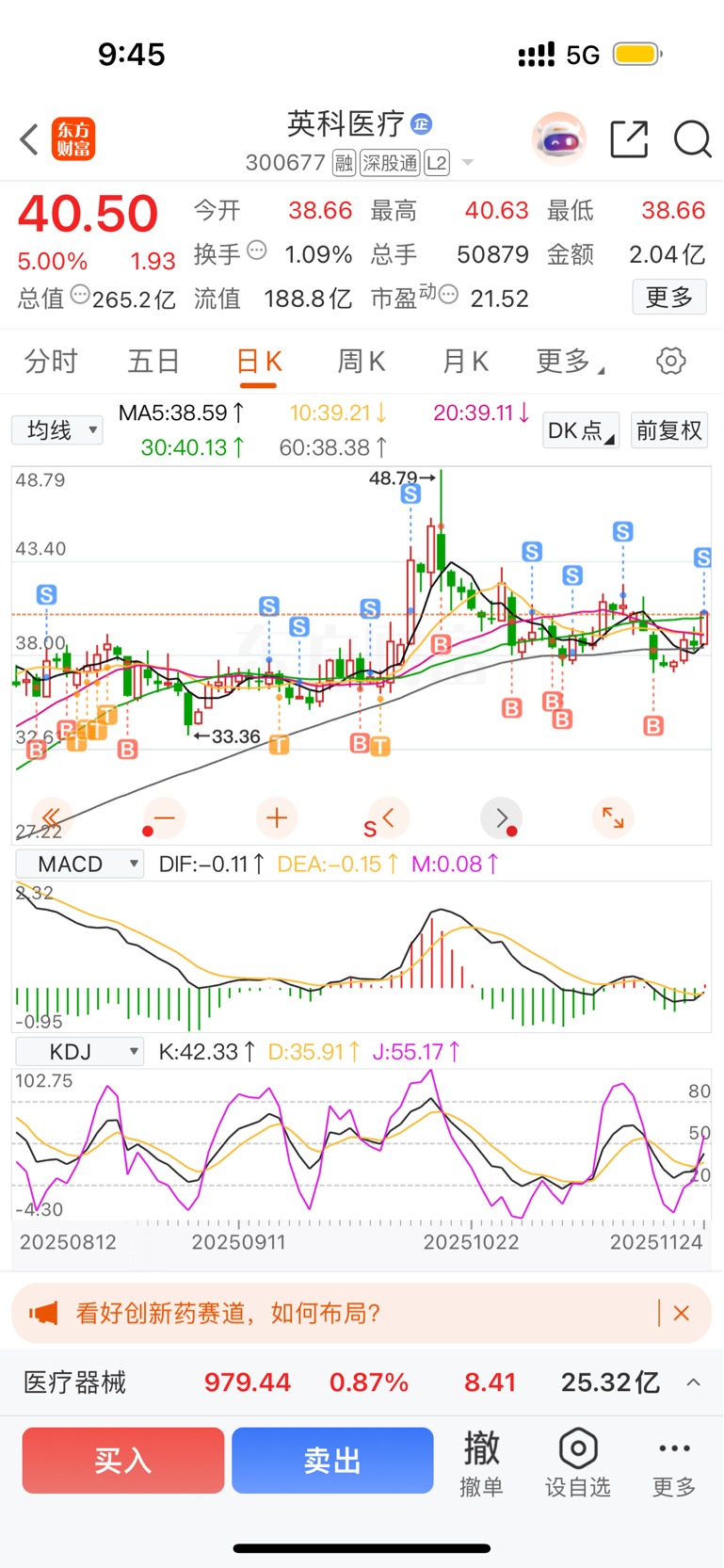This screenshot has height=1568, width=724.
Task: Tap the 融 margin tag
Action: [344, 163]
